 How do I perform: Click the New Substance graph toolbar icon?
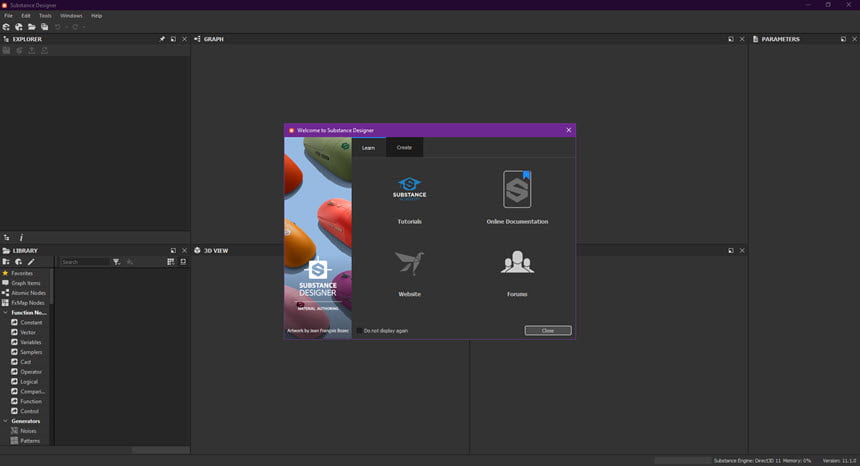(x=6, y=27)
